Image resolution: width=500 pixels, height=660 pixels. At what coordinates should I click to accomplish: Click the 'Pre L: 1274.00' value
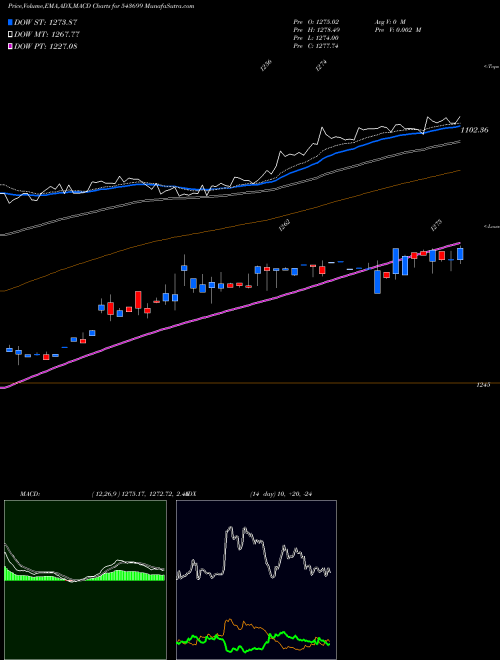pyautogui.click(x=316, y=38)
